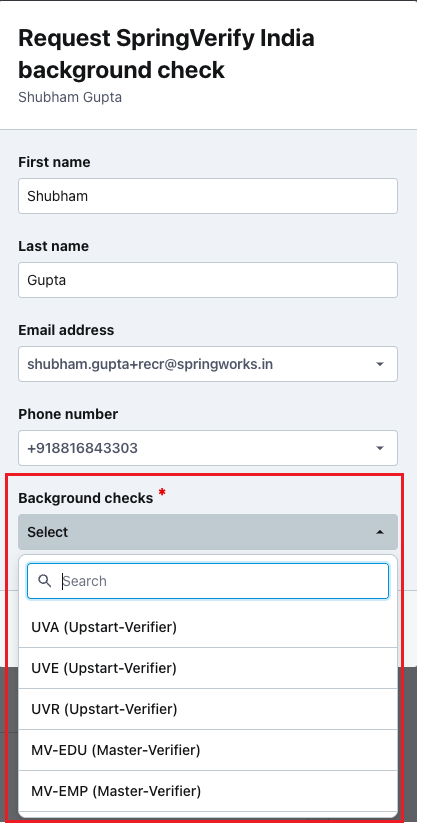The height and width of the screenshot is (826, 426).
Task: Pick the UVR (Upstart-Verifier) option
Action: coord(208,709)
